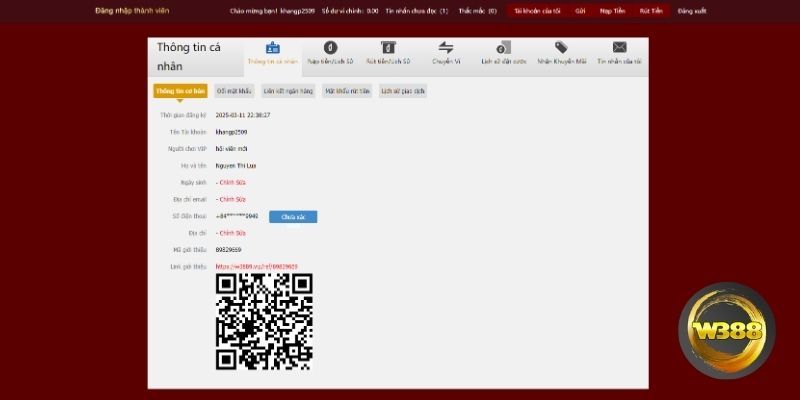The width and height of the screenshot is (800, 400).
Task: Click the Nạp Tiền button in top bar
Action: [x=612, y=11]
